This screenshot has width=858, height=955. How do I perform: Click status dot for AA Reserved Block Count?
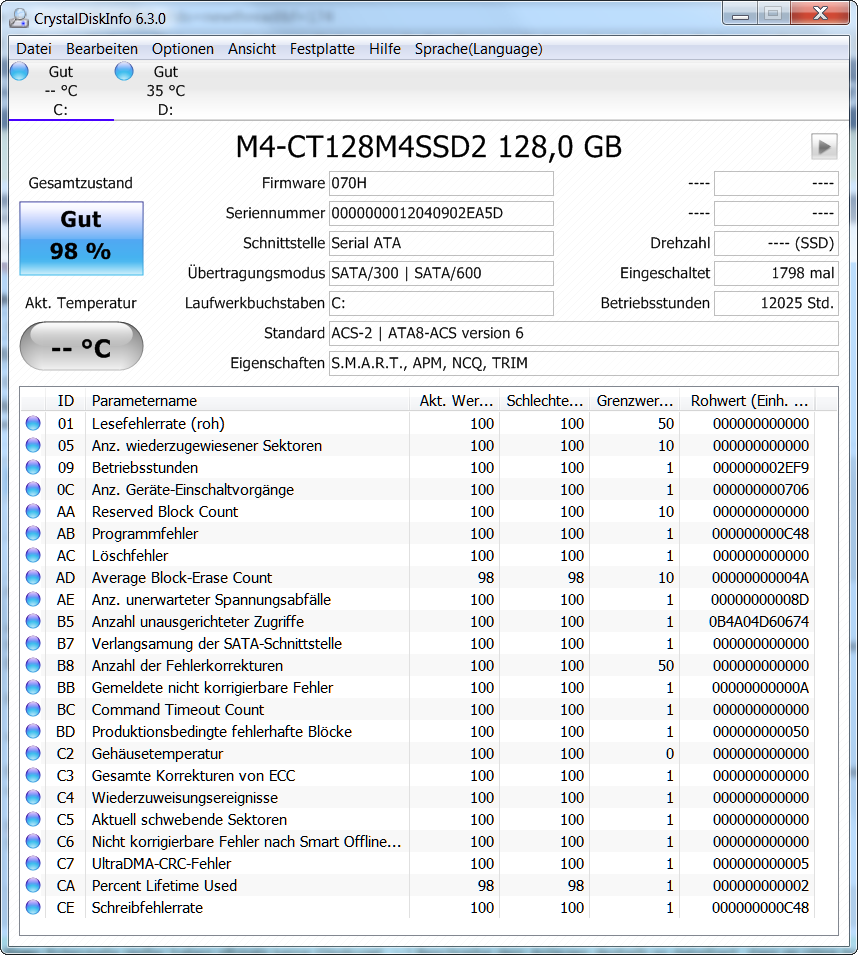pyautogui.click(x=33, y=511)
